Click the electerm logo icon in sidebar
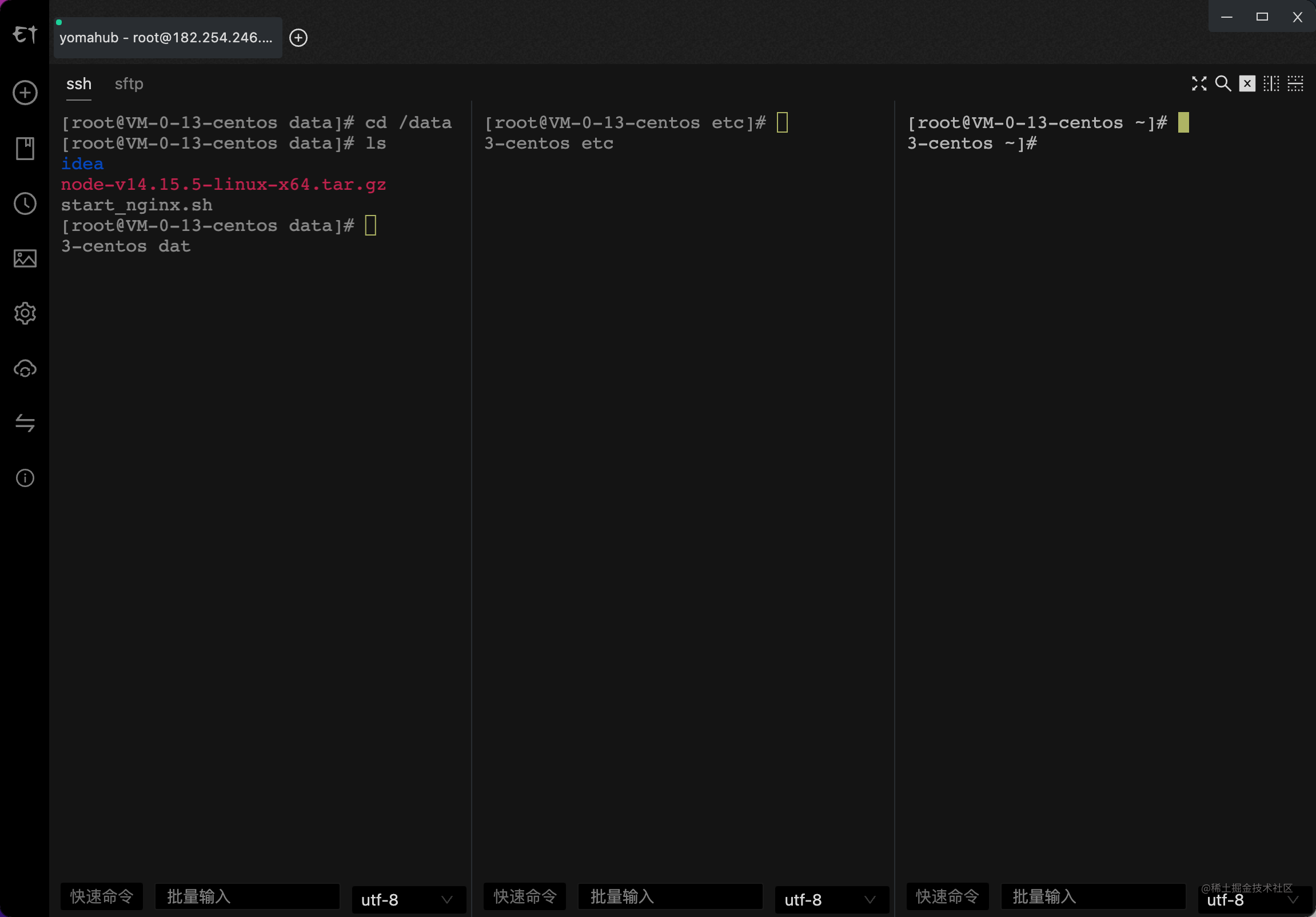The image size is (1316, 917). [x=25, y=34]
